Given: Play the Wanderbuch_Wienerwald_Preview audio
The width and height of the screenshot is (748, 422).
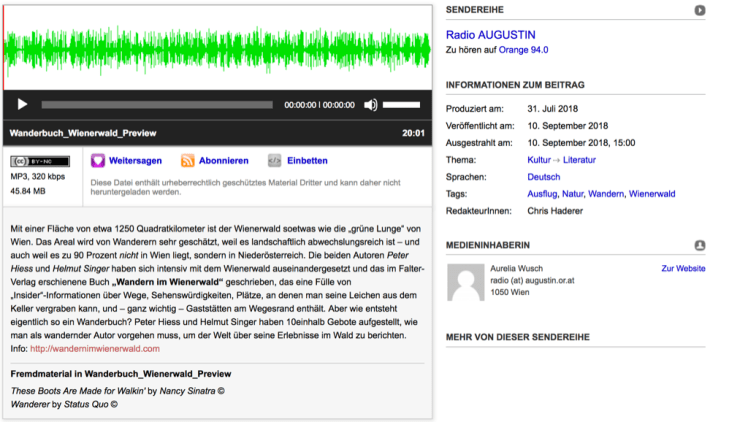Looking at the screenshot, I should point(22,104).
